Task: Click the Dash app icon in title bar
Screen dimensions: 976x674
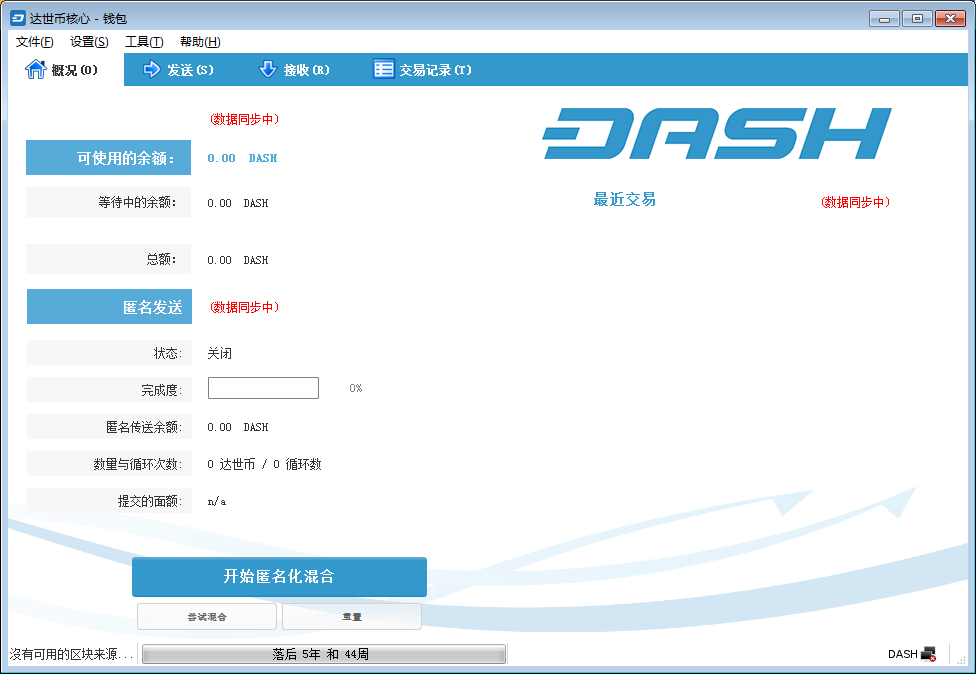Action: [x=18, y=18]
